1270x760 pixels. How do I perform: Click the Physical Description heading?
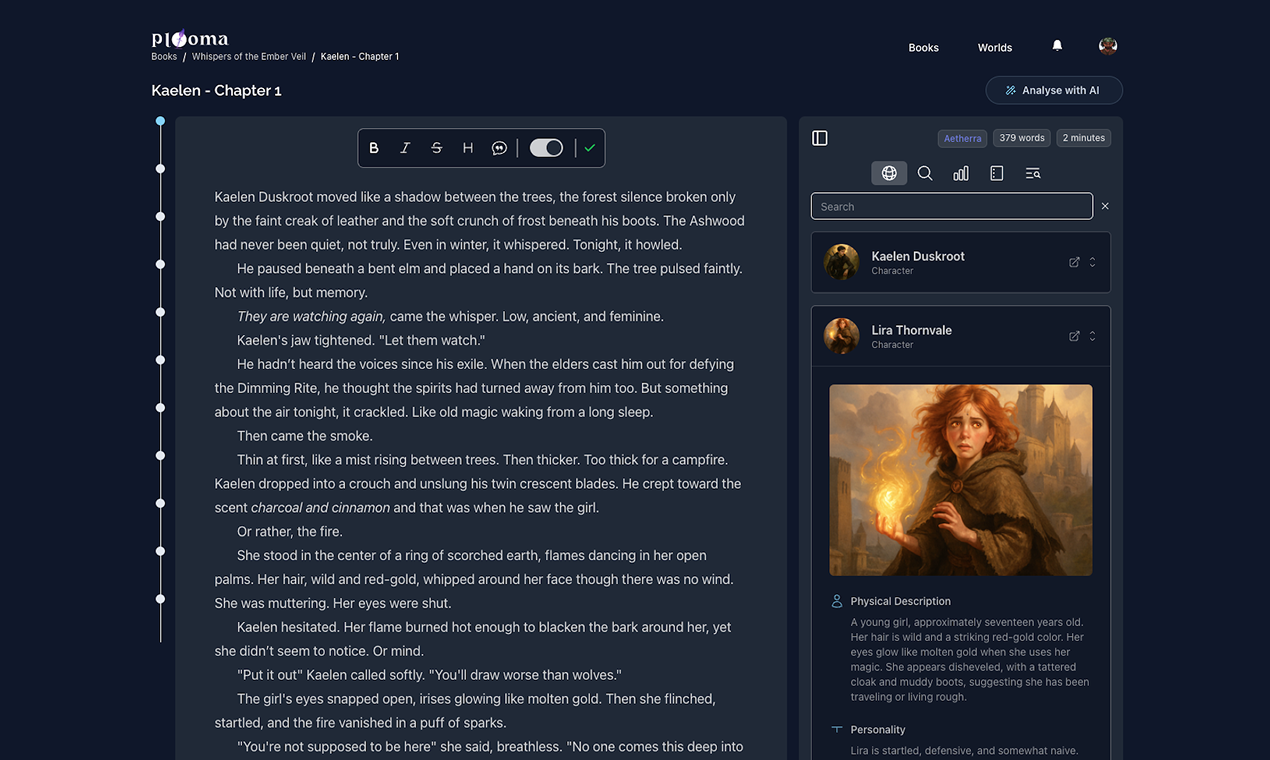[x=900, y=601]
